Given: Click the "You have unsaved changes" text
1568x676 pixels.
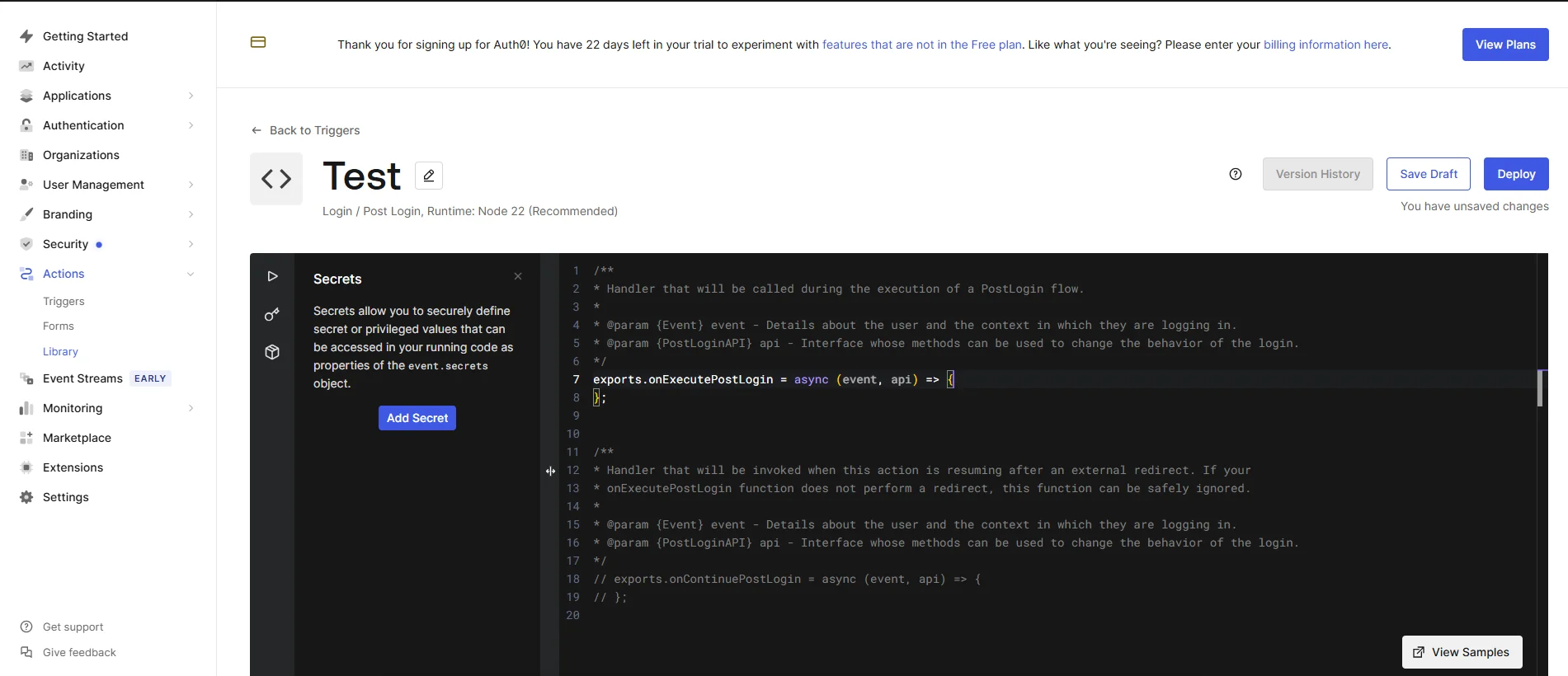Looking at the screenshot, I should [1475, 206].
